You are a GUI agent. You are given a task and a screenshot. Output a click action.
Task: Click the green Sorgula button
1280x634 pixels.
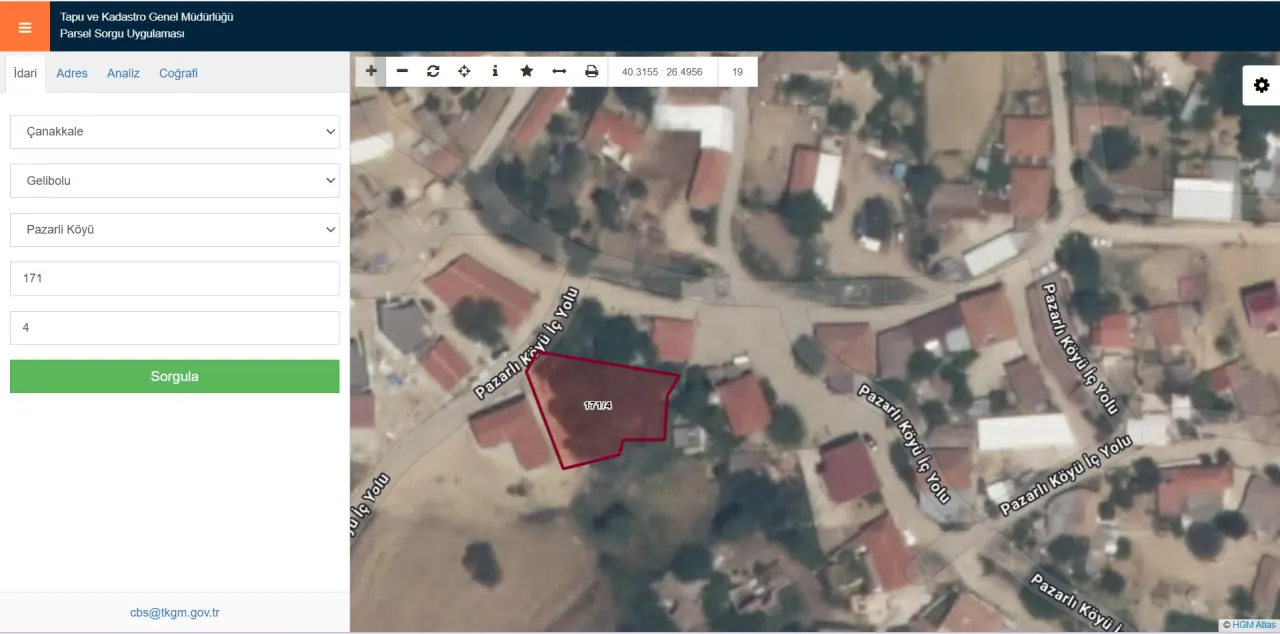pyautogui.click(x=175, y=377)
